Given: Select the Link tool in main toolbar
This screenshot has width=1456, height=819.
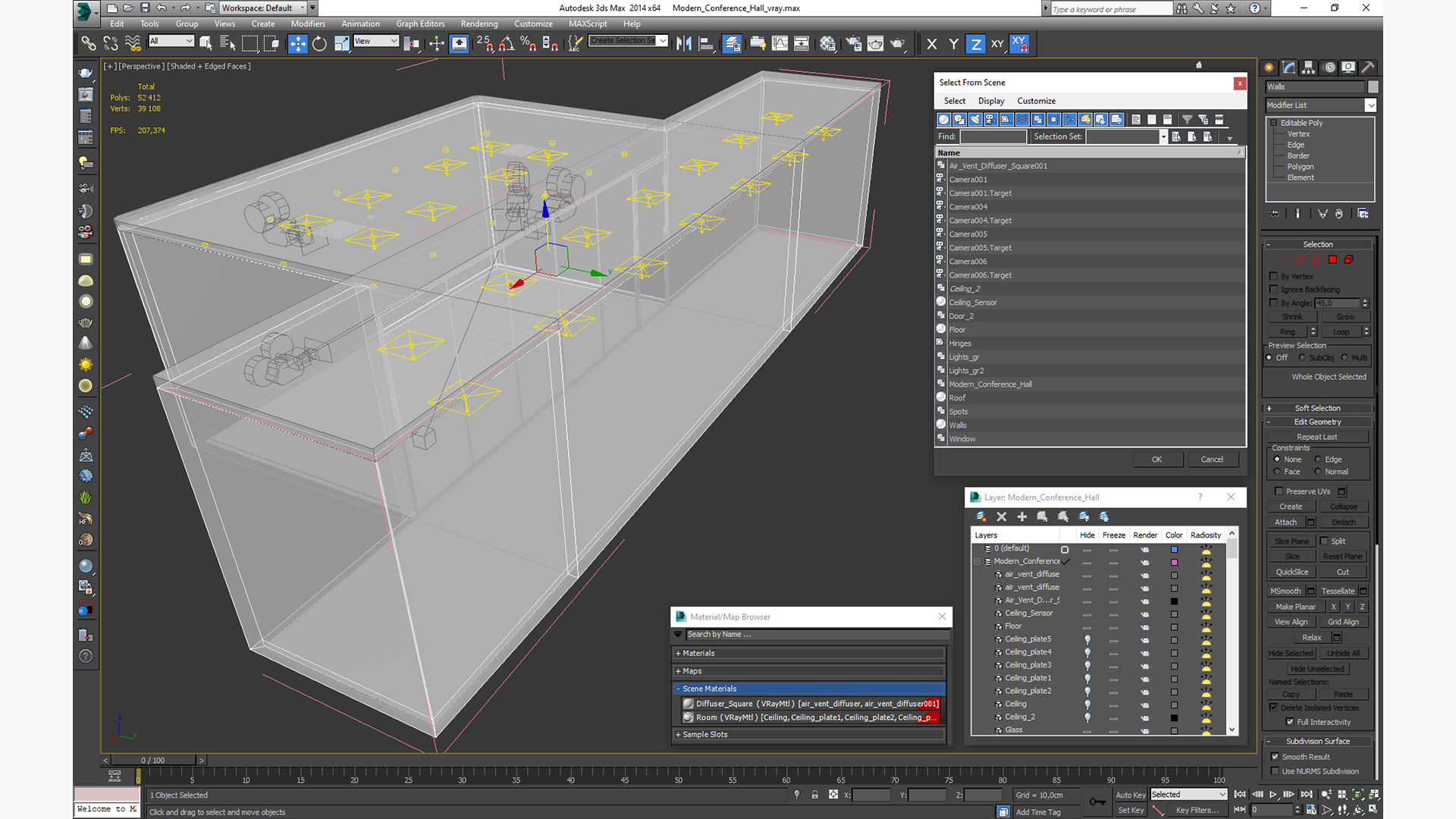Looking at the screenshot, I should click(88, 44).
